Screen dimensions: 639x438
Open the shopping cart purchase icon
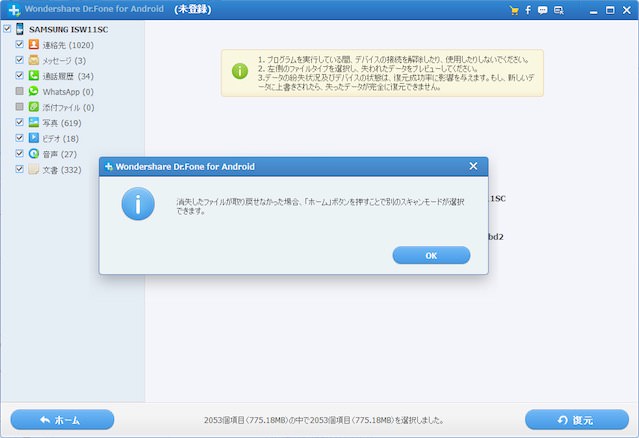coord(514,11)
